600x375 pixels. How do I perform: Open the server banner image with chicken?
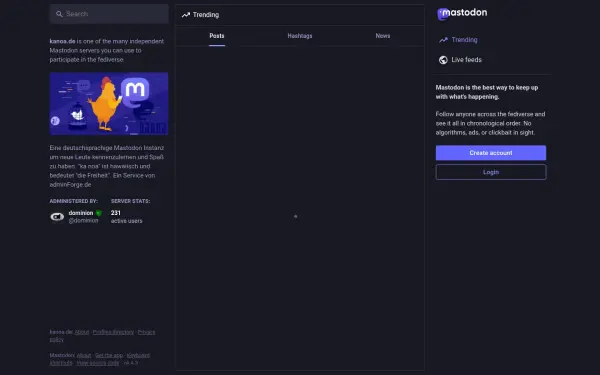(x=109, y=103)
